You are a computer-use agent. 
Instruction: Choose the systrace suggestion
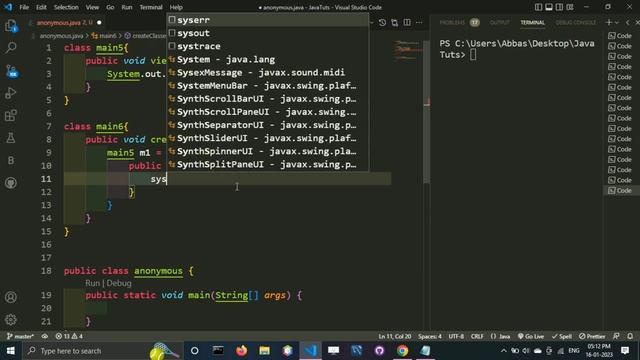[x=267, y=46]
